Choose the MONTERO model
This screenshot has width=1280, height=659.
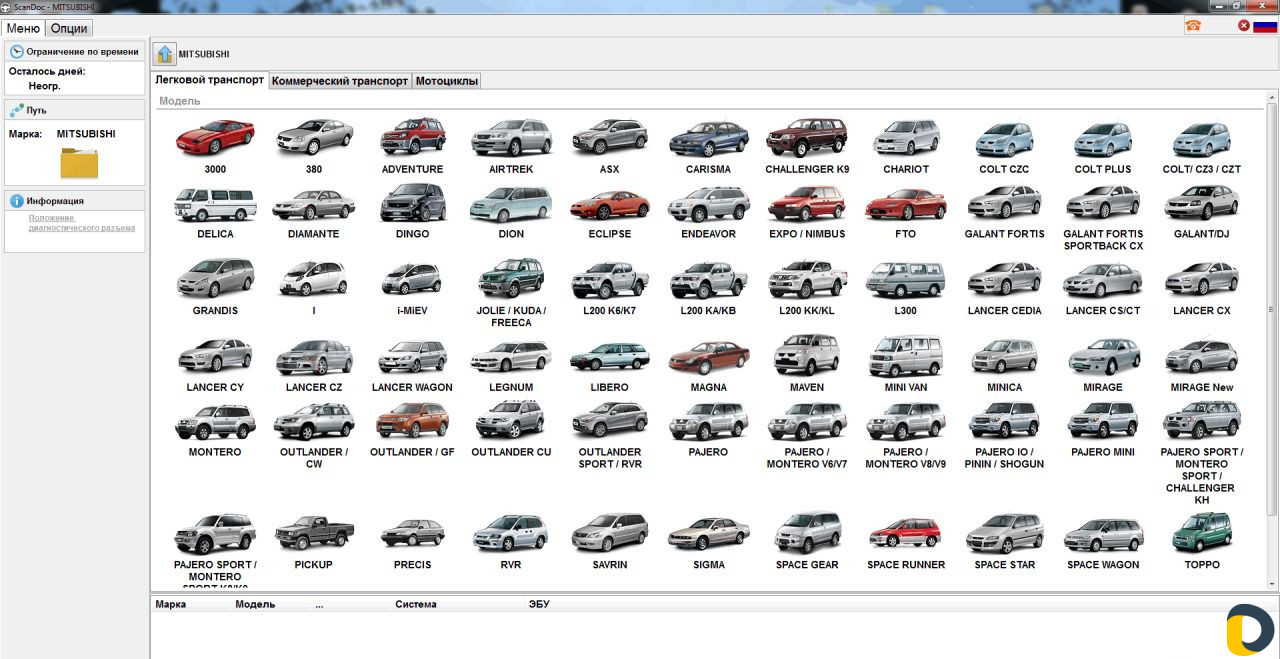tap(215, 421)
